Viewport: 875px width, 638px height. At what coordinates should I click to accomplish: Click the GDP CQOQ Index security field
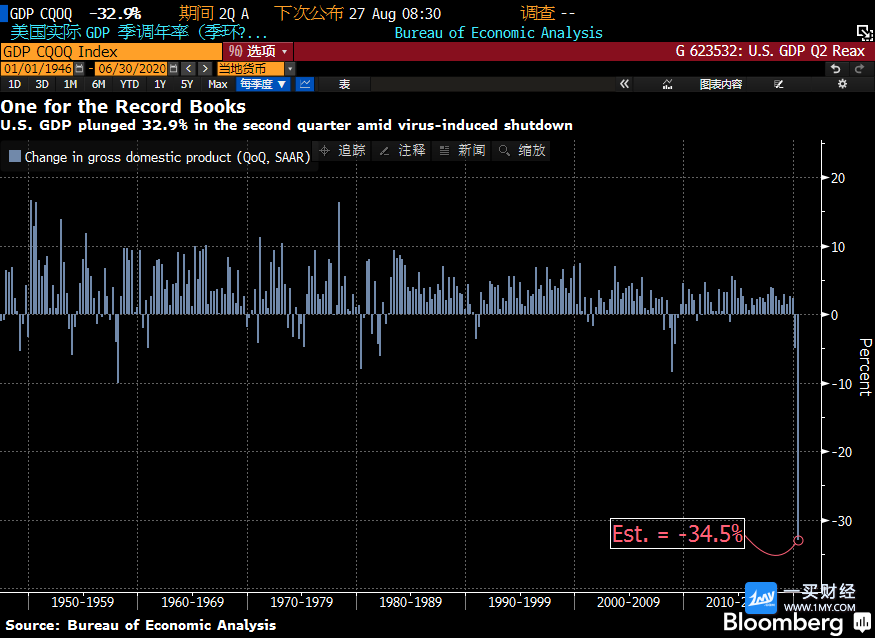(x=111, y=51)
